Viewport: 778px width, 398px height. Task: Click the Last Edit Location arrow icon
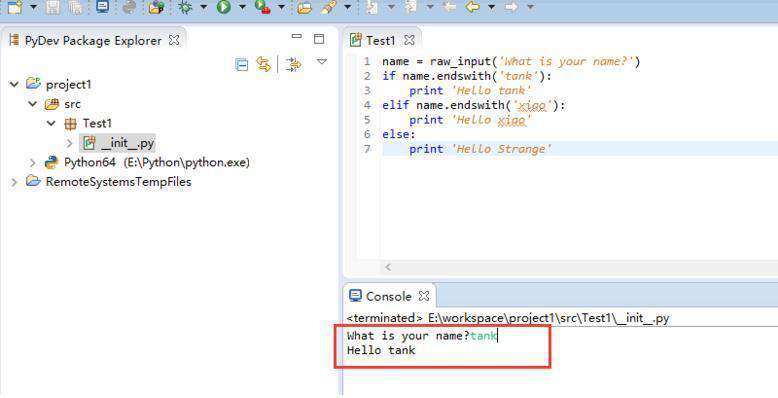point(450,7)
